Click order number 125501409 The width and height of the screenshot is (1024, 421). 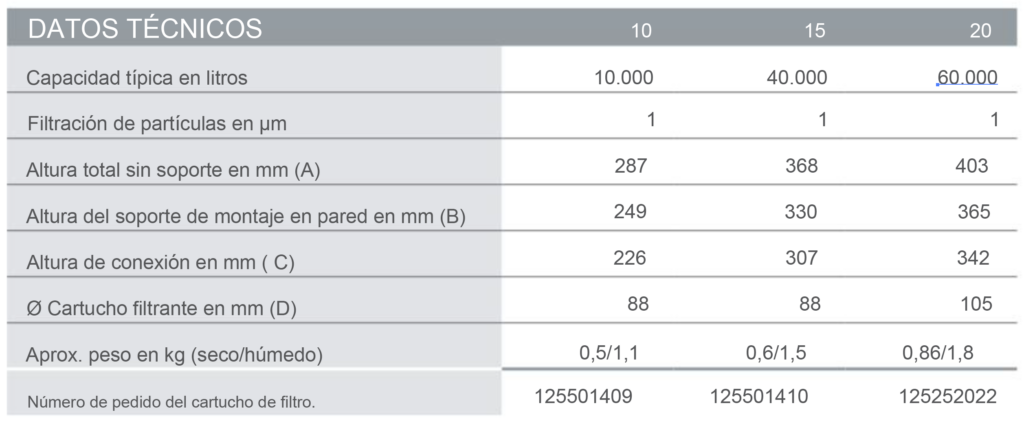[585, 397]
